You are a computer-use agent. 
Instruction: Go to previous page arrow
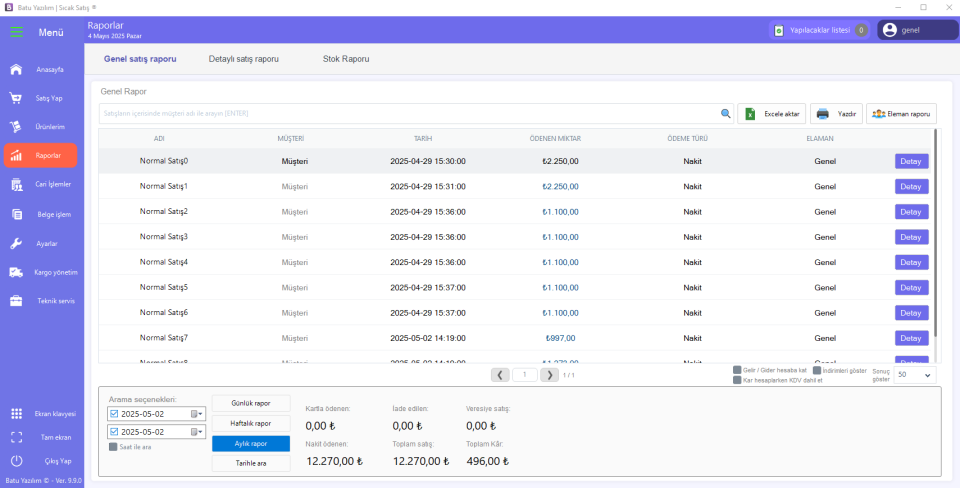point(500,375)
